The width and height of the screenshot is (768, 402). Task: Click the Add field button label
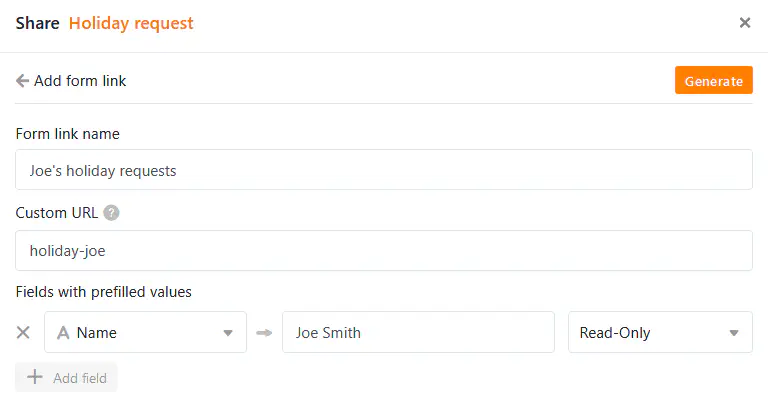(x=80, y=378)
